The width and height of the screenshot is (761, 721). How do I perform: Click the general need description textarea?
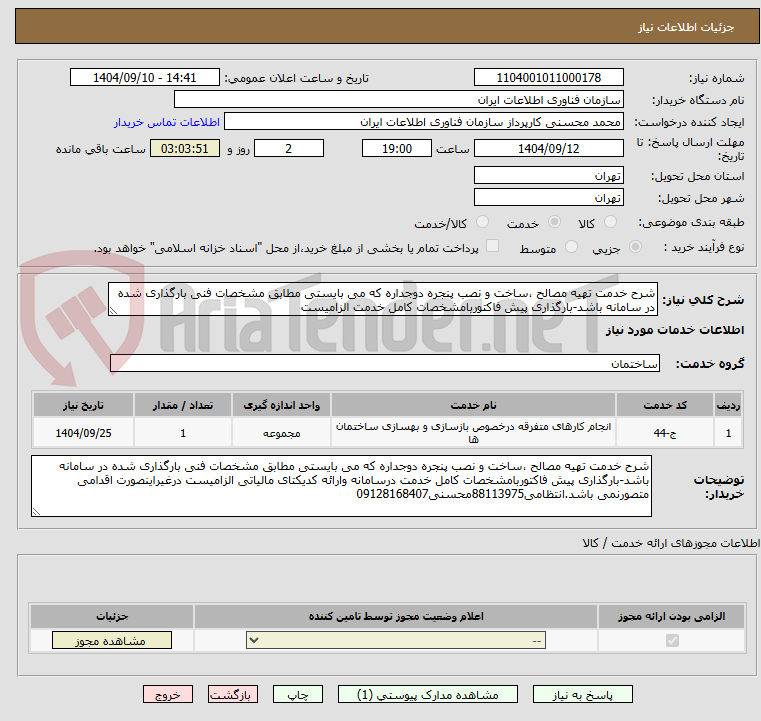point(382,300)
